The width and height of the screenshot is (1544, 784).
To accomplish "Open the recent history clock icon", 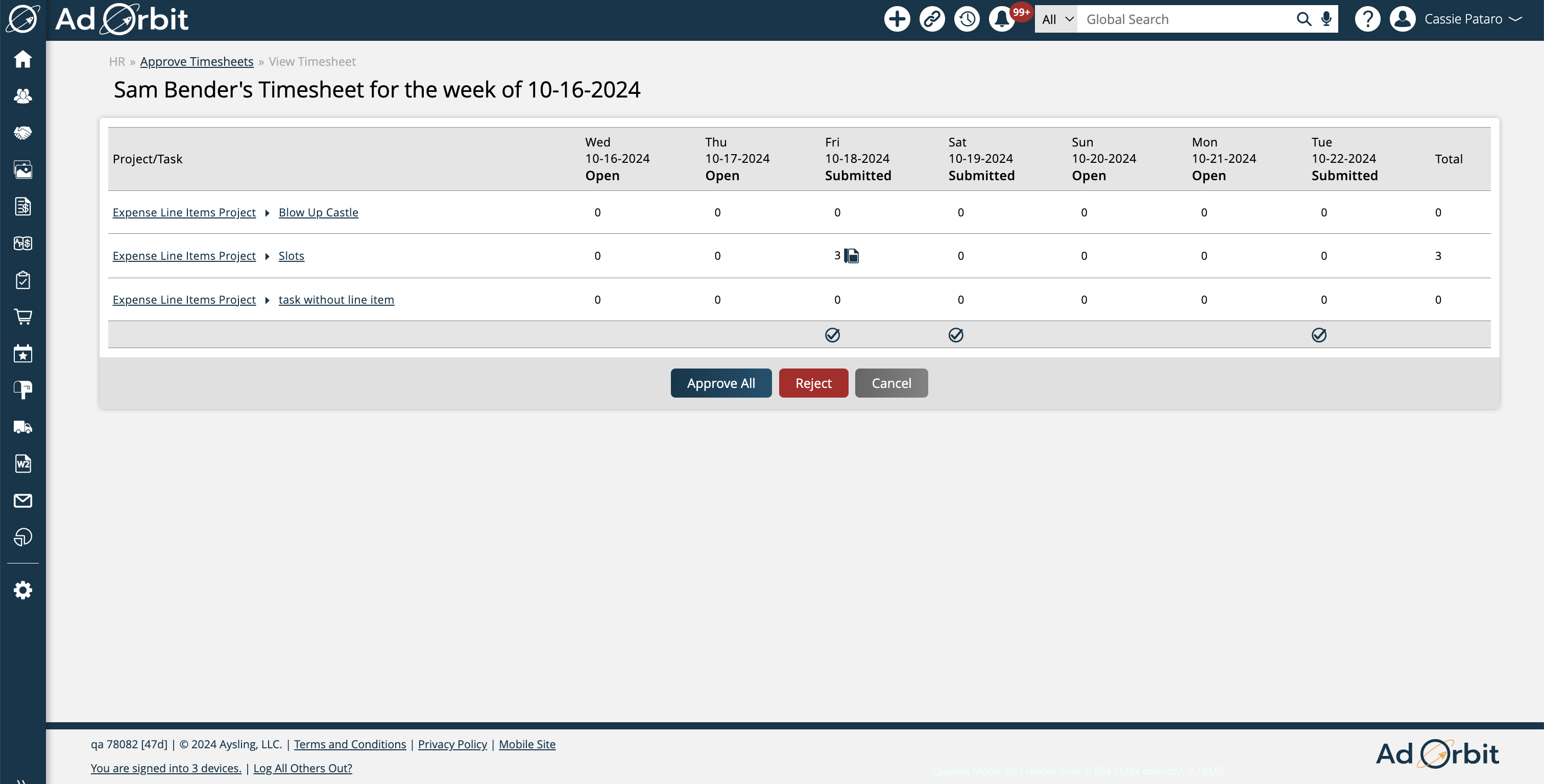I will [x=966, y=19].
